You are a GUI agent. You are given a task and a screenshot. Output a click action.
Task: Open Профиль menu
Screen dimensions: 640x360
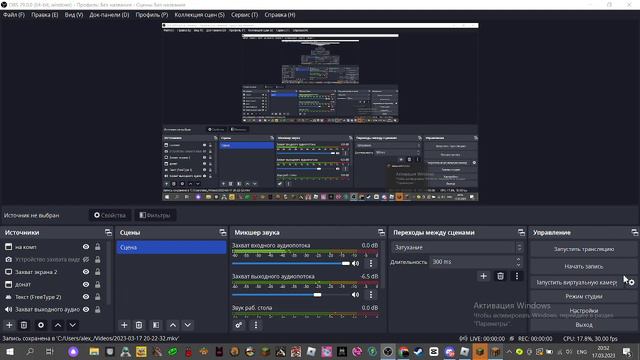(x=152, y=15)
